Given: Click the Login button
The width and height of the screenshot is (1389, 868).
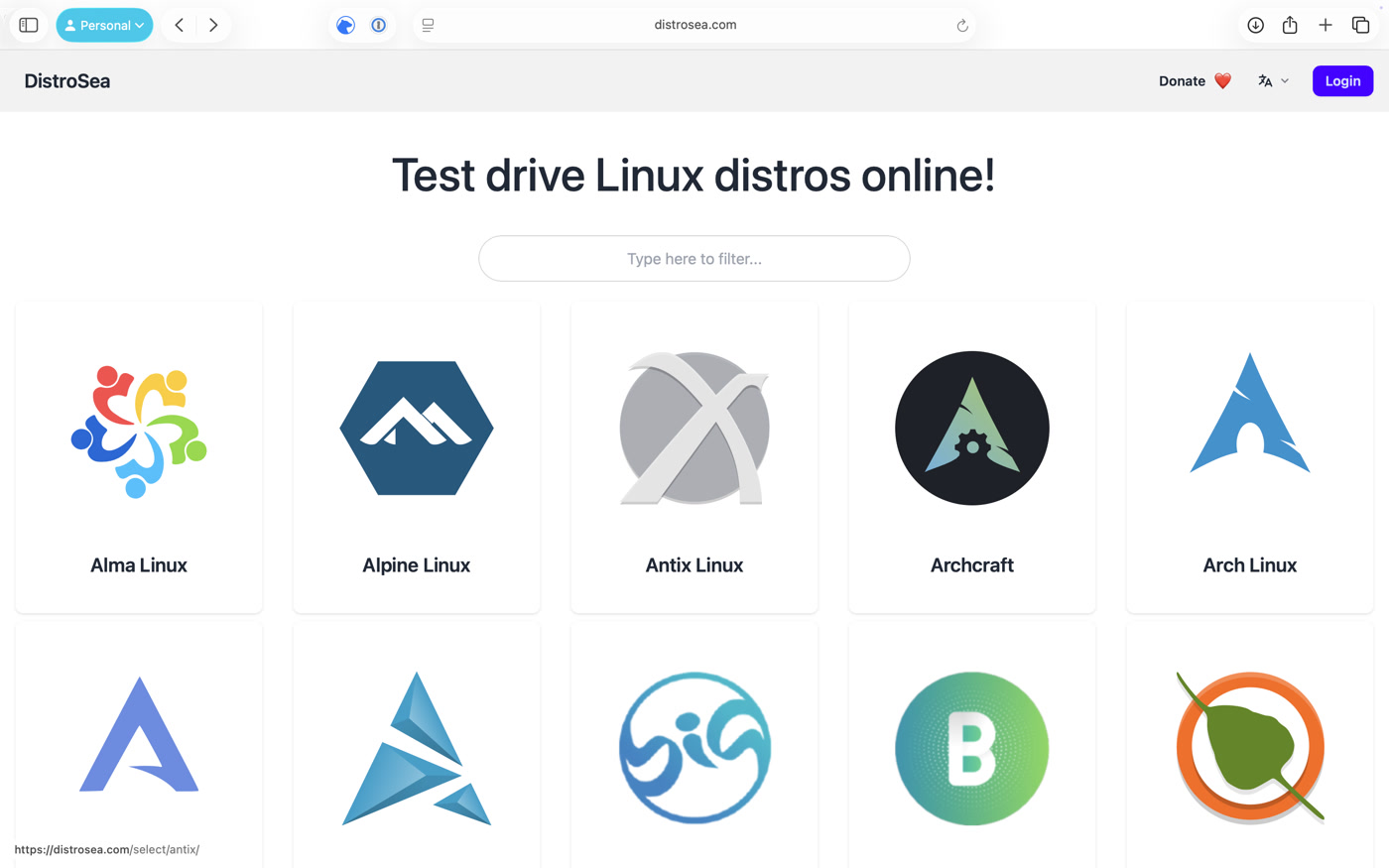Looking at the screenshot, I should (x=1342, y=81).
